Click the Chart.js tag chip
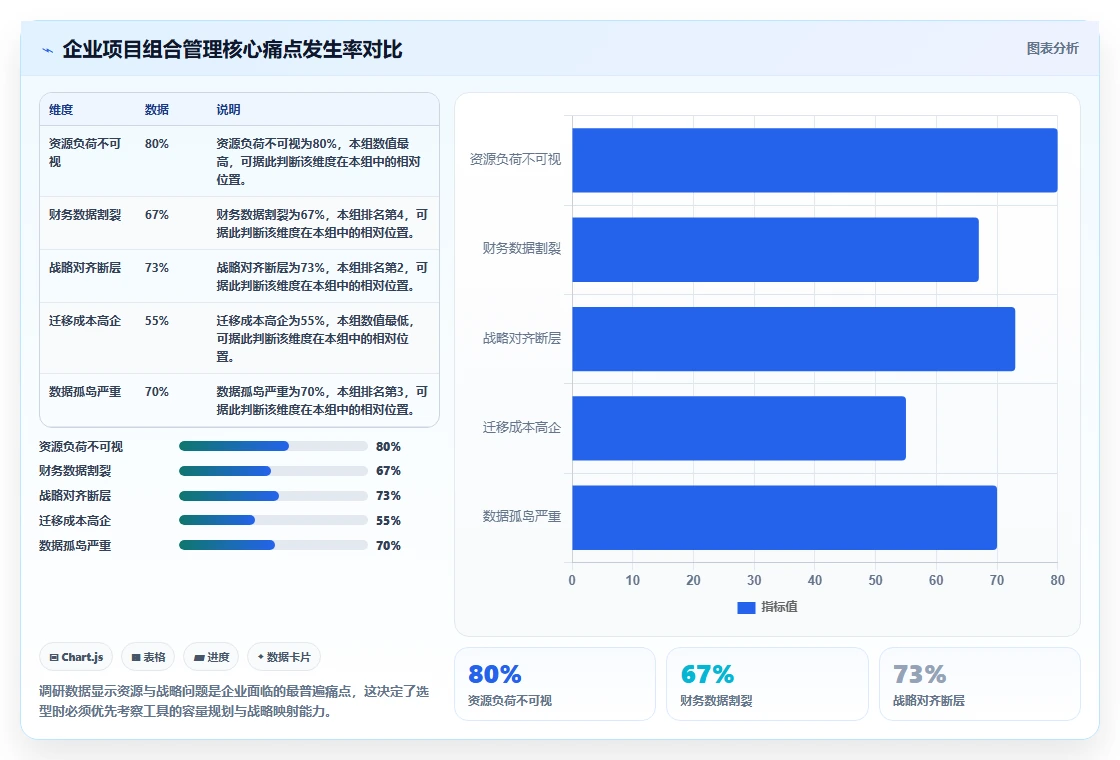This screenshot has height=760, width=1120. [76, 657]
